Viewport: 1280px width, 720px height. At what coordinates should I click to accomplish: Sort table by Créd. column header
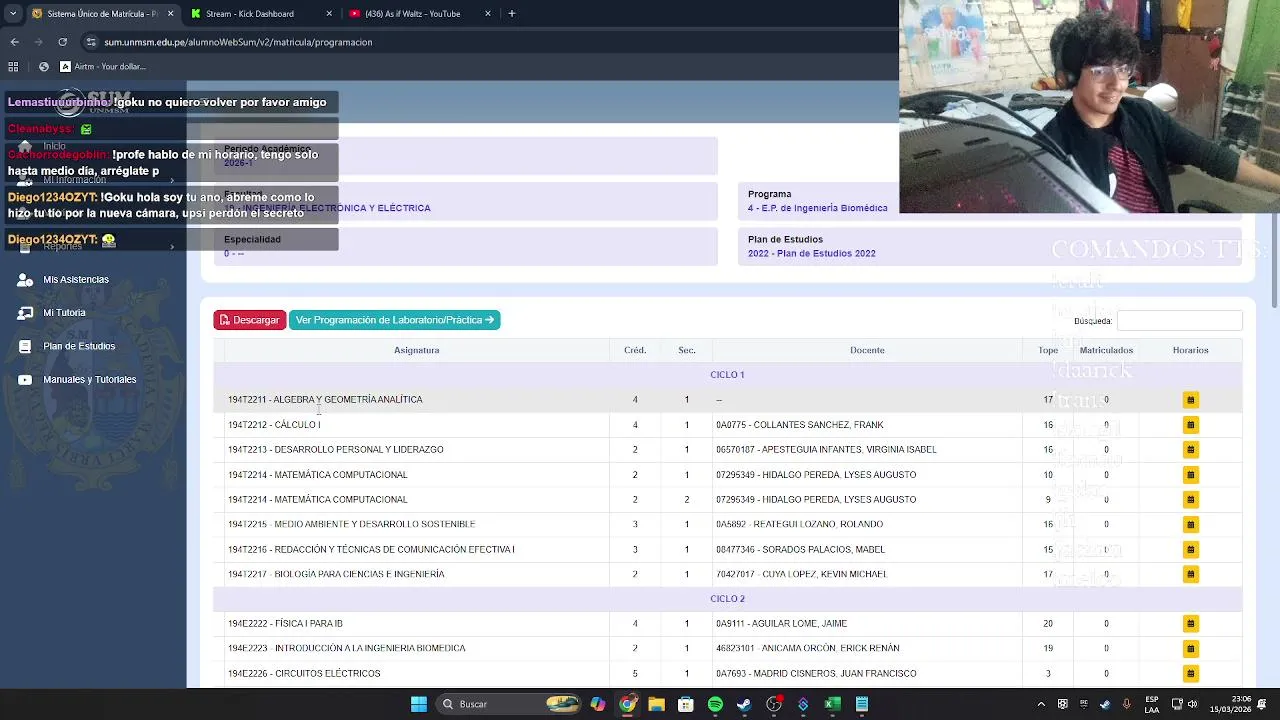pos(635,350)
